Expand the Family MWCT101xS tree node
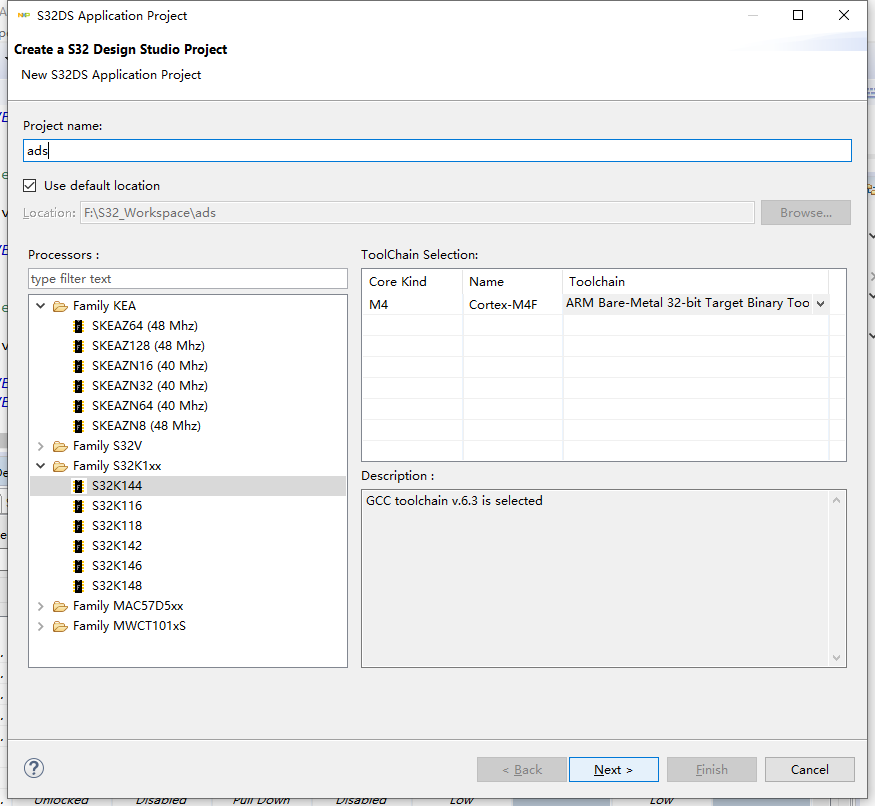The image size is (875, 806). point(41,626)
